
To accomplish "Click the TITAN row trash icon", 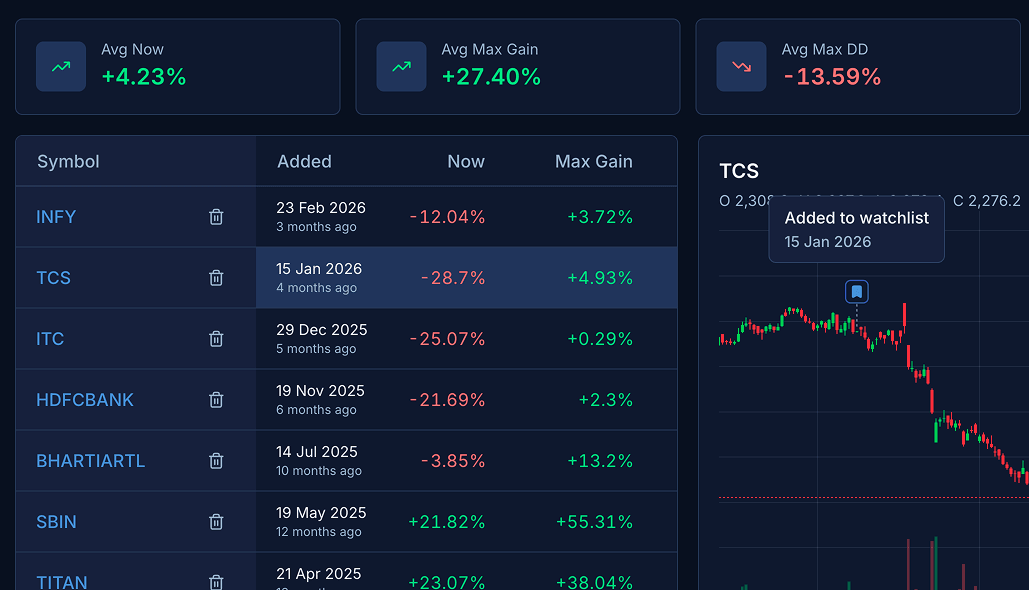I will tap(216, 581).
